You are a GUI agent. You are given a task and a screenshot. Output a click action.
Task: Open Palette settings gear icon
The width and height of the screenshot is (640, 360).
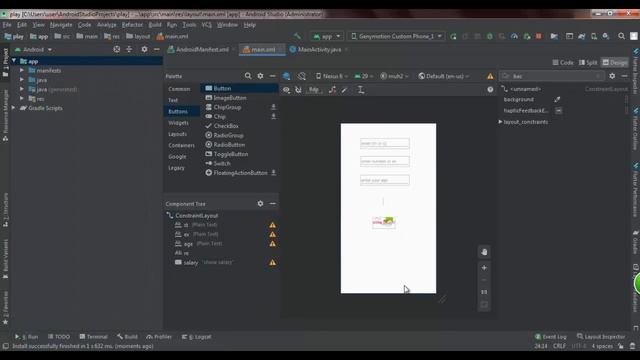click(x=260, y=76)
